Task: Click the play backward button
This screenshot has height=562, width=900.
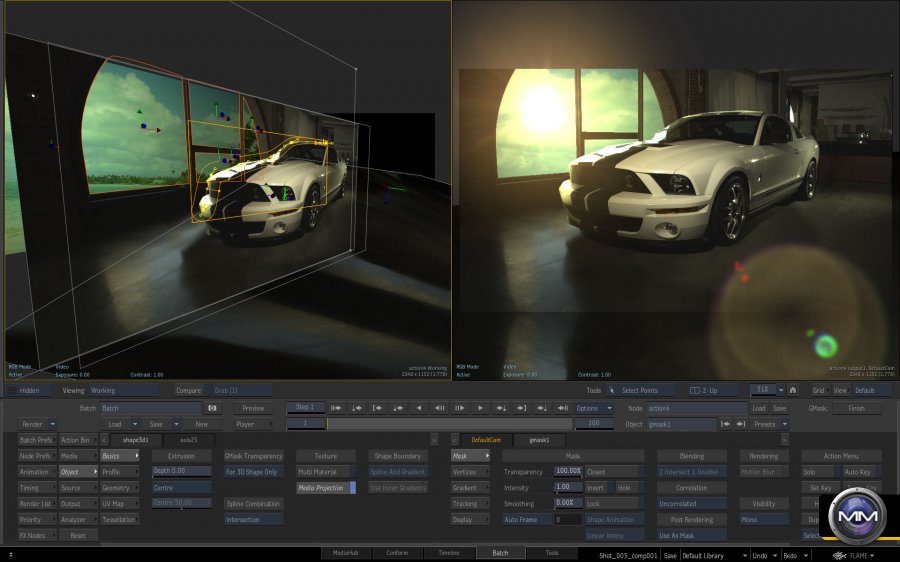Action: tap(419, 408)
